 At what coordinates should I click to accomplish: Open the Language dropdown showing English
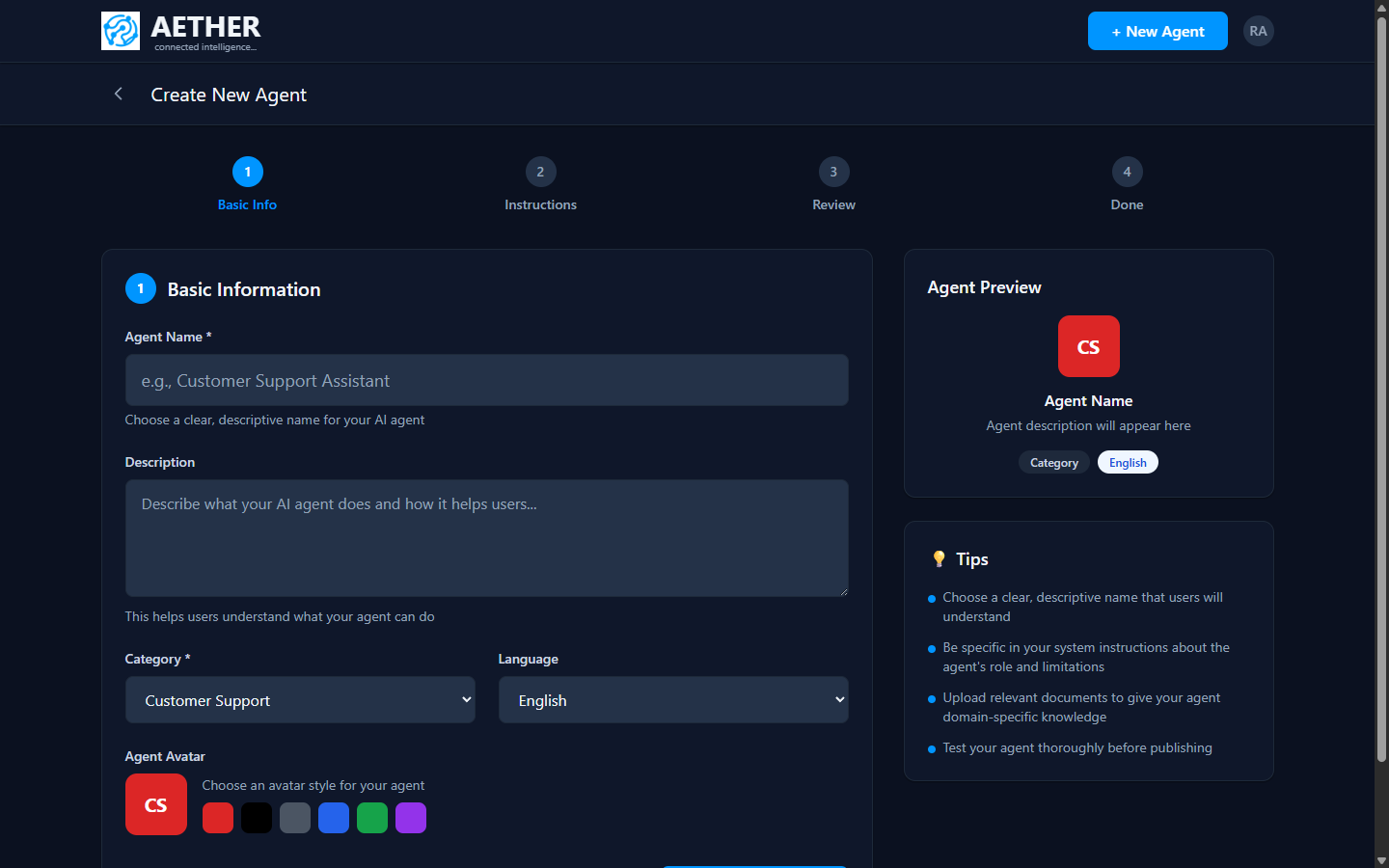click(x=673, y=700)
